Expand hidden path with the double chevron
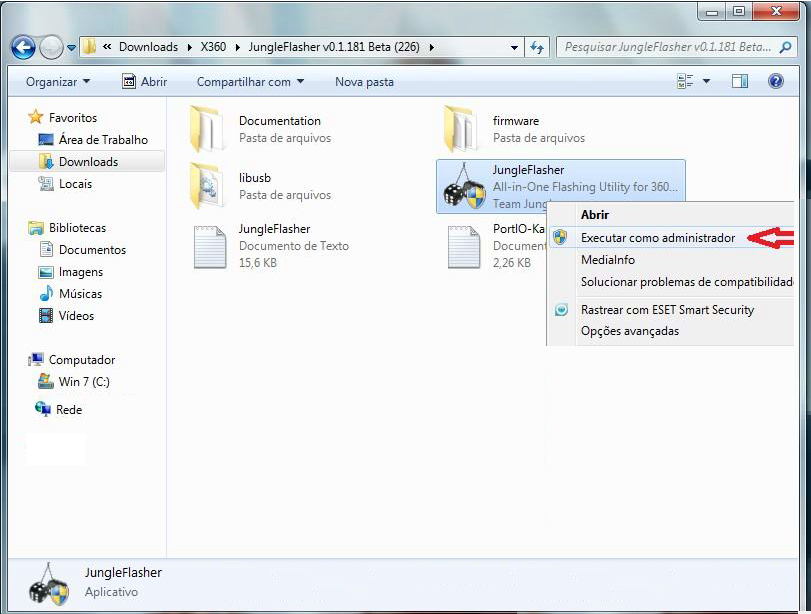The image size is (811, 614). point(107,47)
